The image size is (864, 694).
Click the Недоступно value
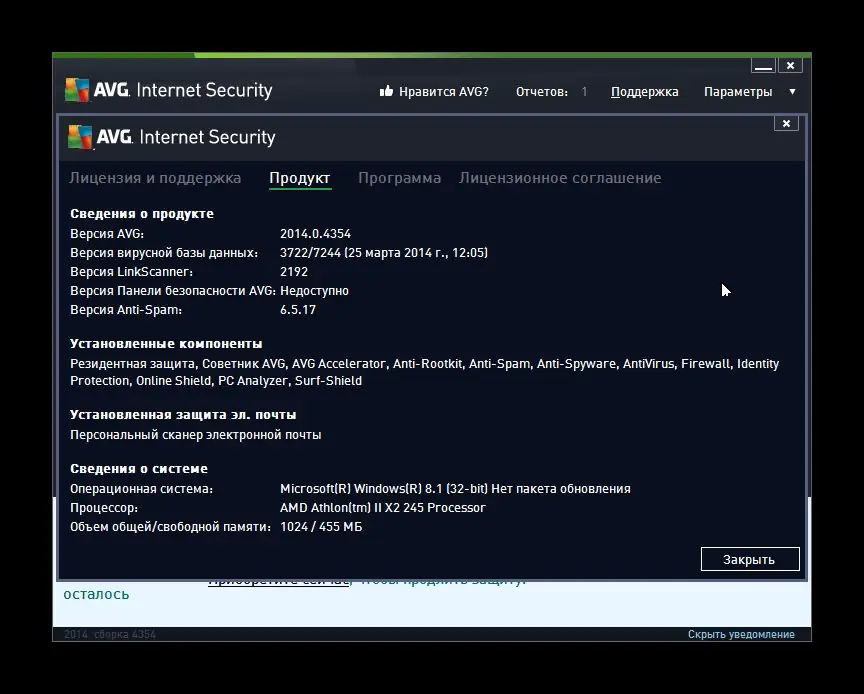[314, 290]
